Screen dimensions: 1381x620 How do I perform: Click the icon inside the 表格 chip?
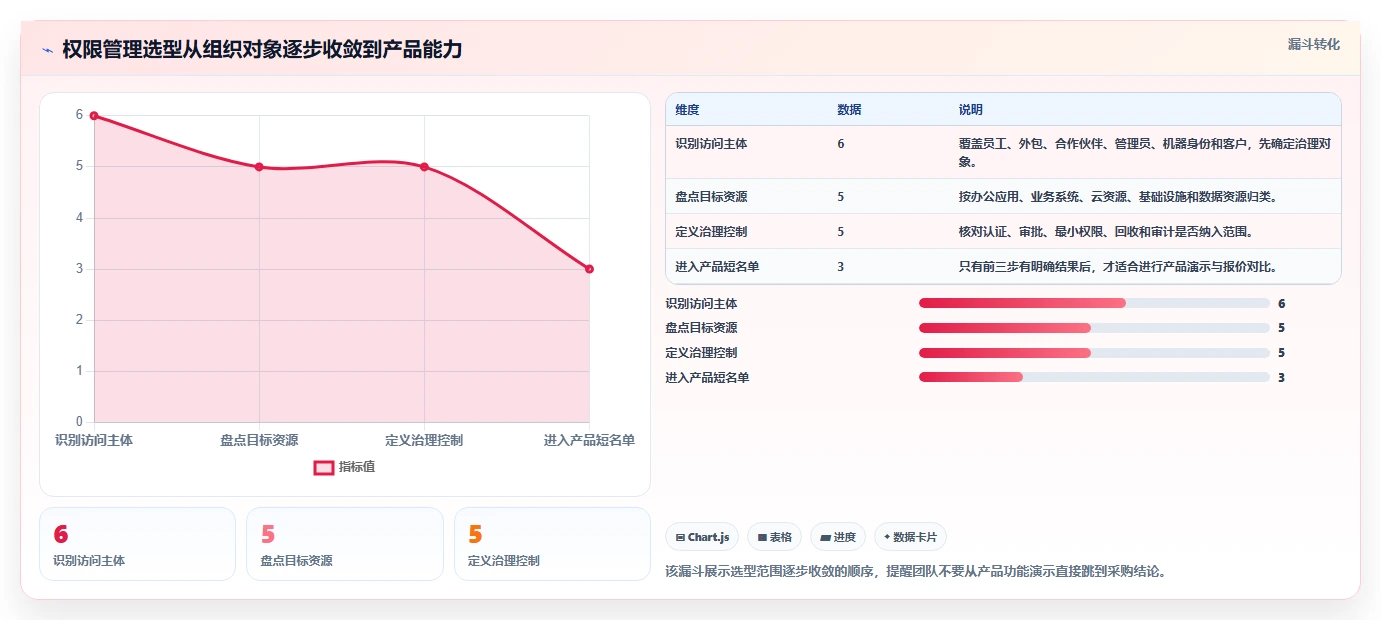click(762, 538)
